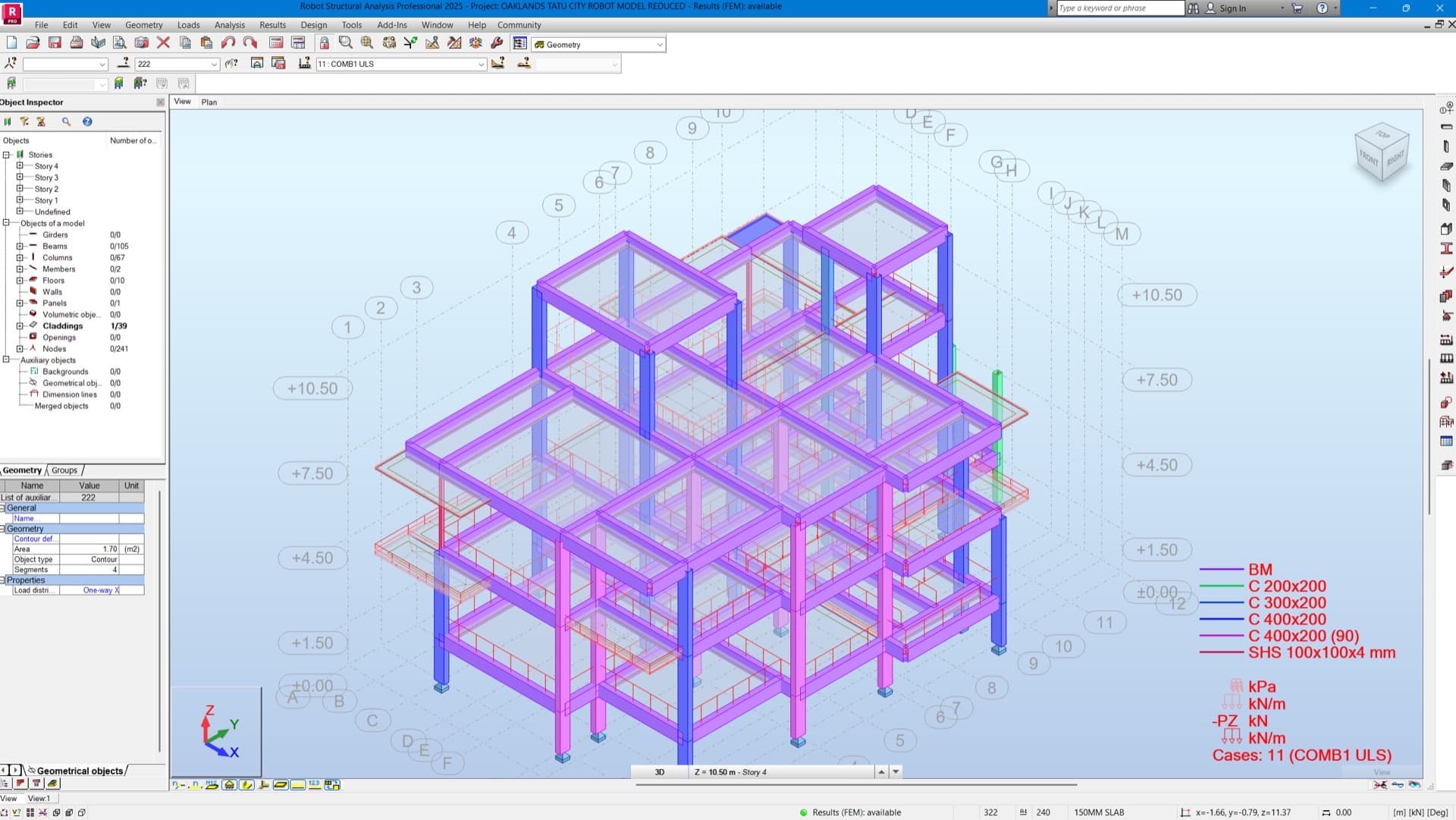Open the Geometry layout dropdown
This screenshot has width=1456, height=820.
[659, 45]
